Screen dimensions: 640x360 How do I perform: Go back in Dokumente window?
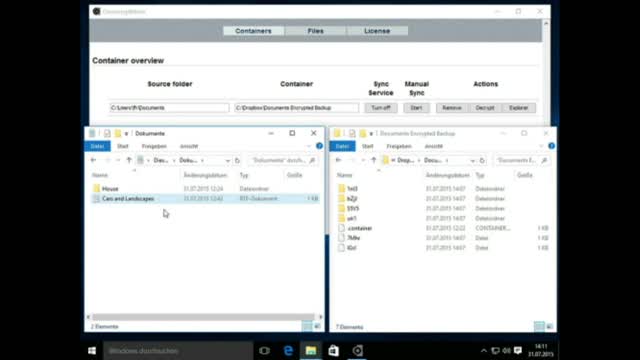click(93, 160)
